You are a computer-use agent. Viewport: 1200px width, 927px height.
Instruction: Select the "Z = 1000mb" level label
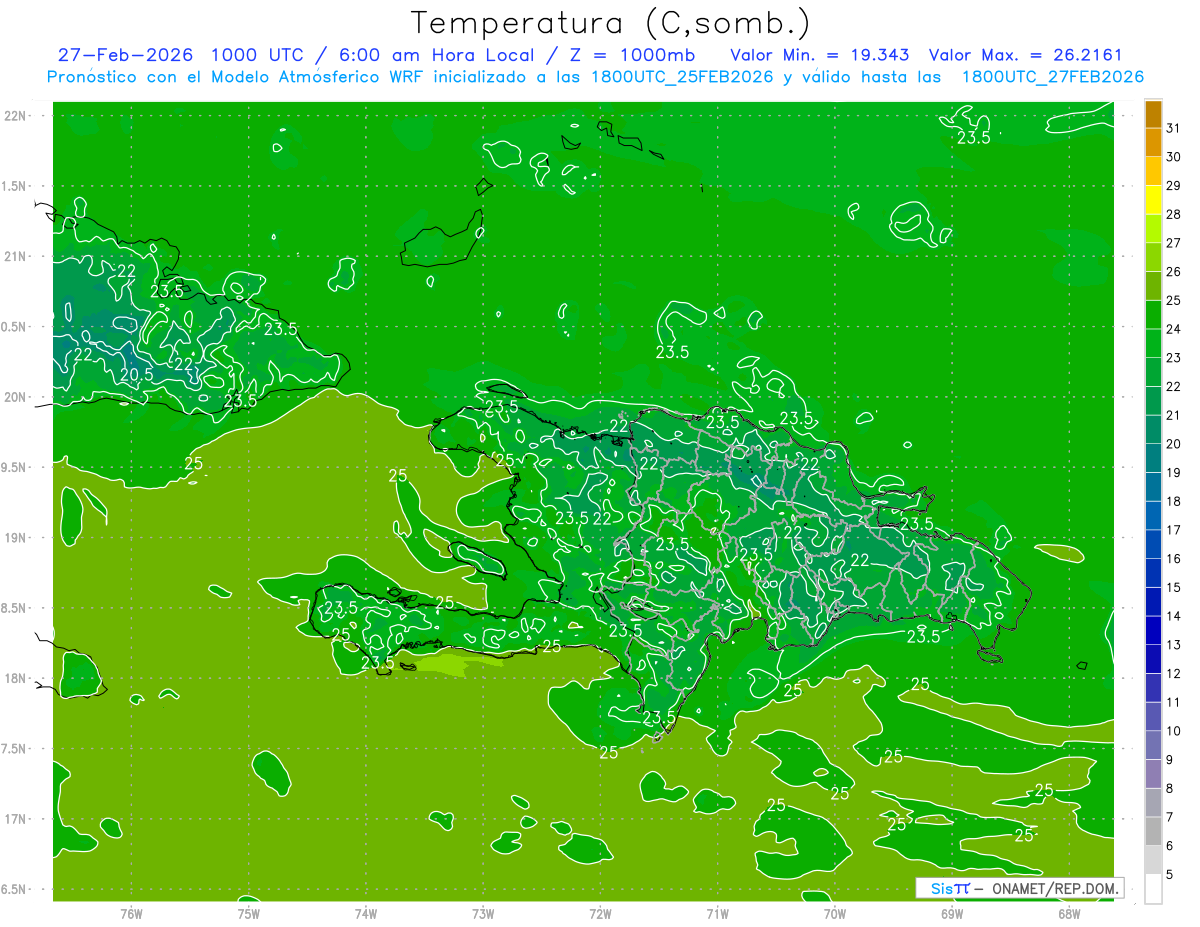pyautogui.click(x=630, y=54)
